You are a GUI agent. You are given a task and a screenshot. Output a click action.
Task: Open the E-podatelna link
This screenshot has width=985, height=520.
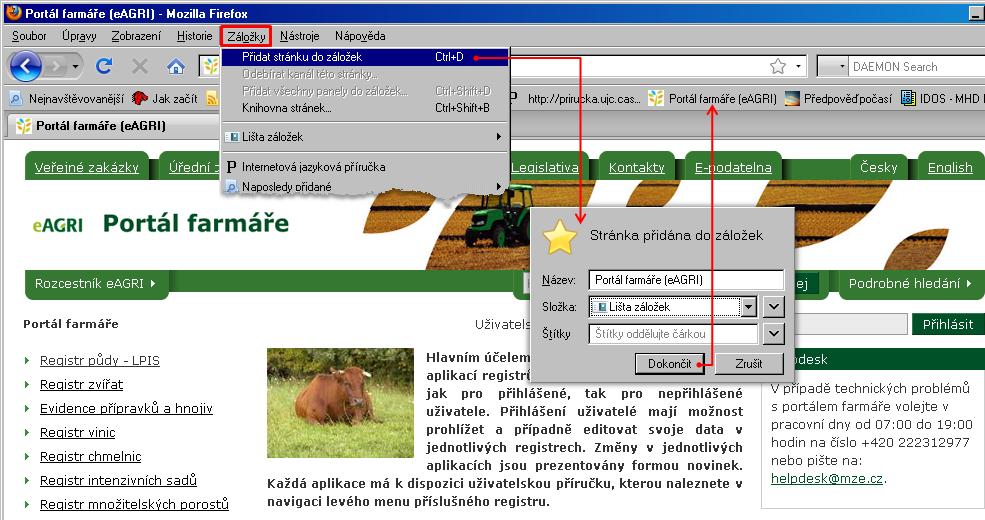point(733,167)
